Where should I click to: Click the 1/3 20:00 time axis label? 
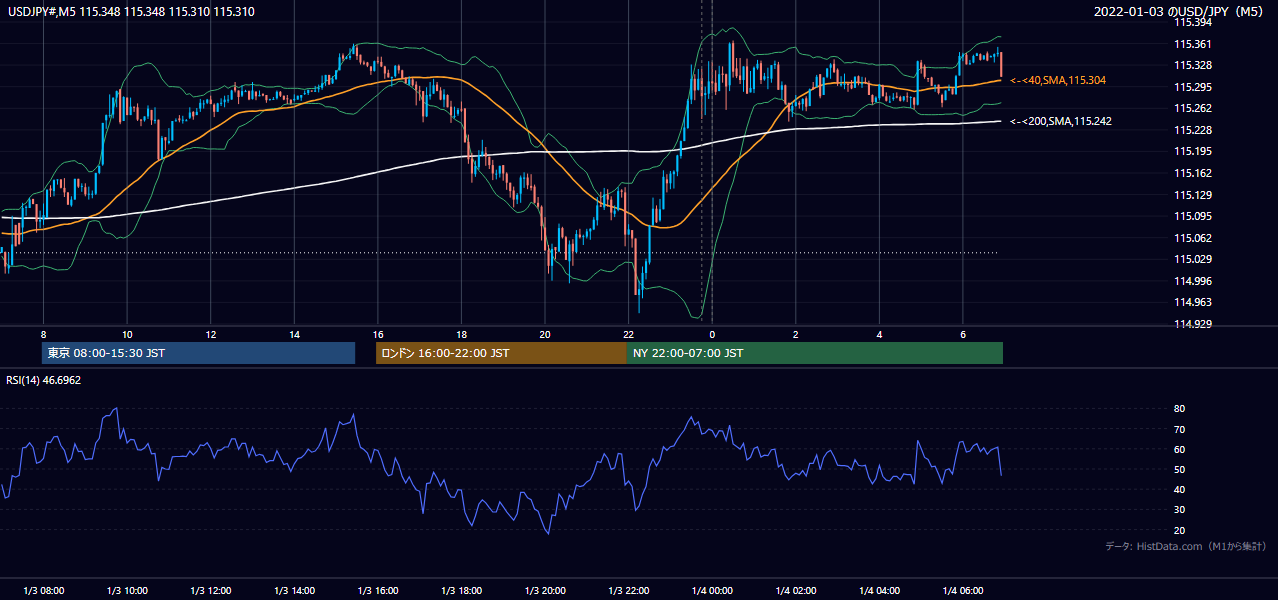click(545, 590)
